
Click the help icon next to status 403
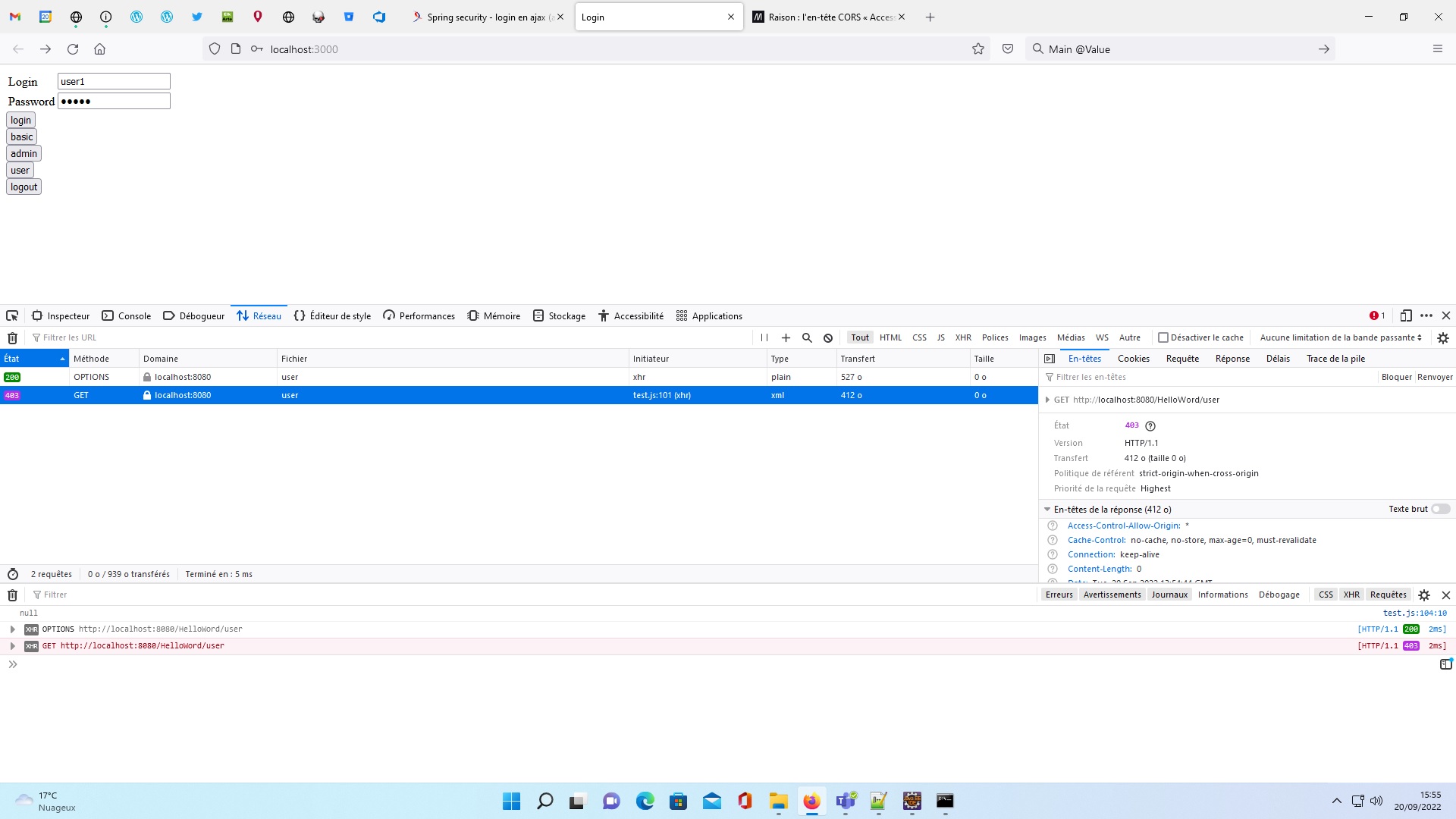coord(1150,426)
